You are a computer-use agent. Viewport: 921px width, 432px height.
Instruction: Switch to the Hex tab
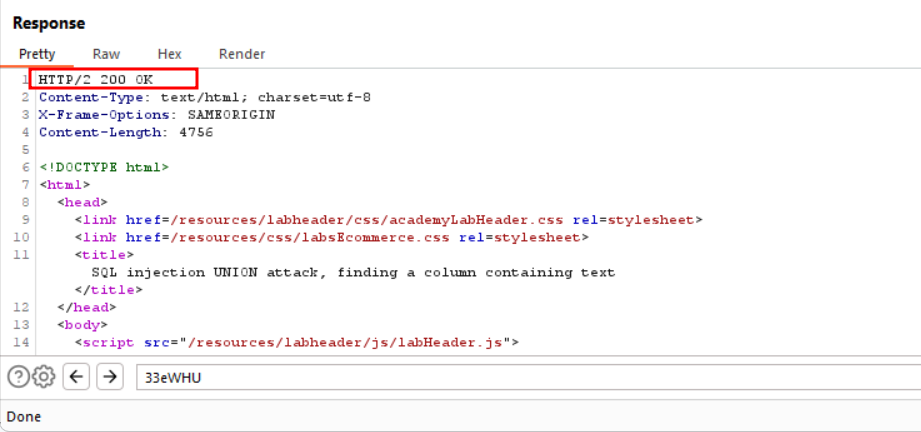click(170, 54)
